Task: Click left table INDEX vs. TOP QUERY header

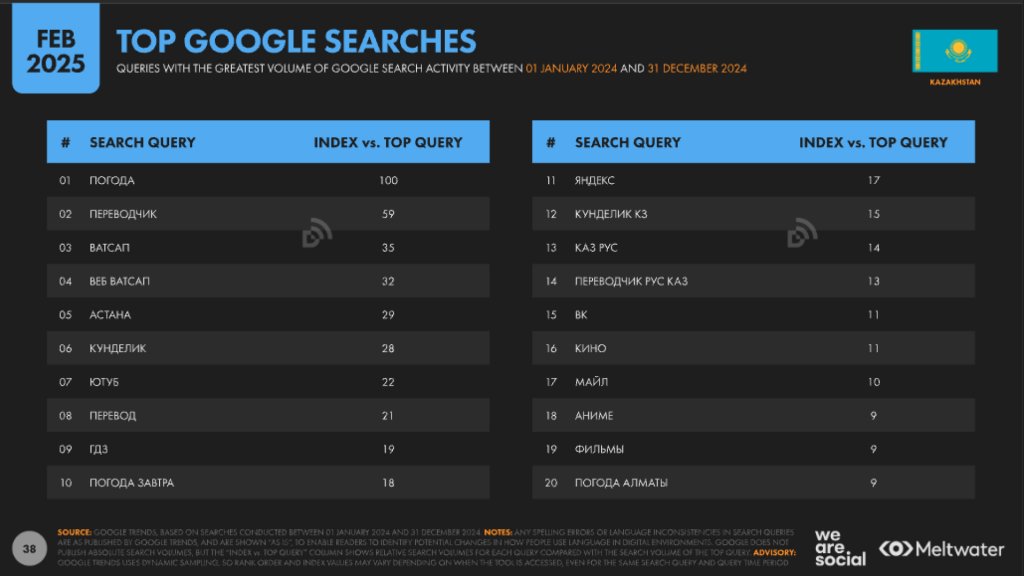Action: [388, 142]
